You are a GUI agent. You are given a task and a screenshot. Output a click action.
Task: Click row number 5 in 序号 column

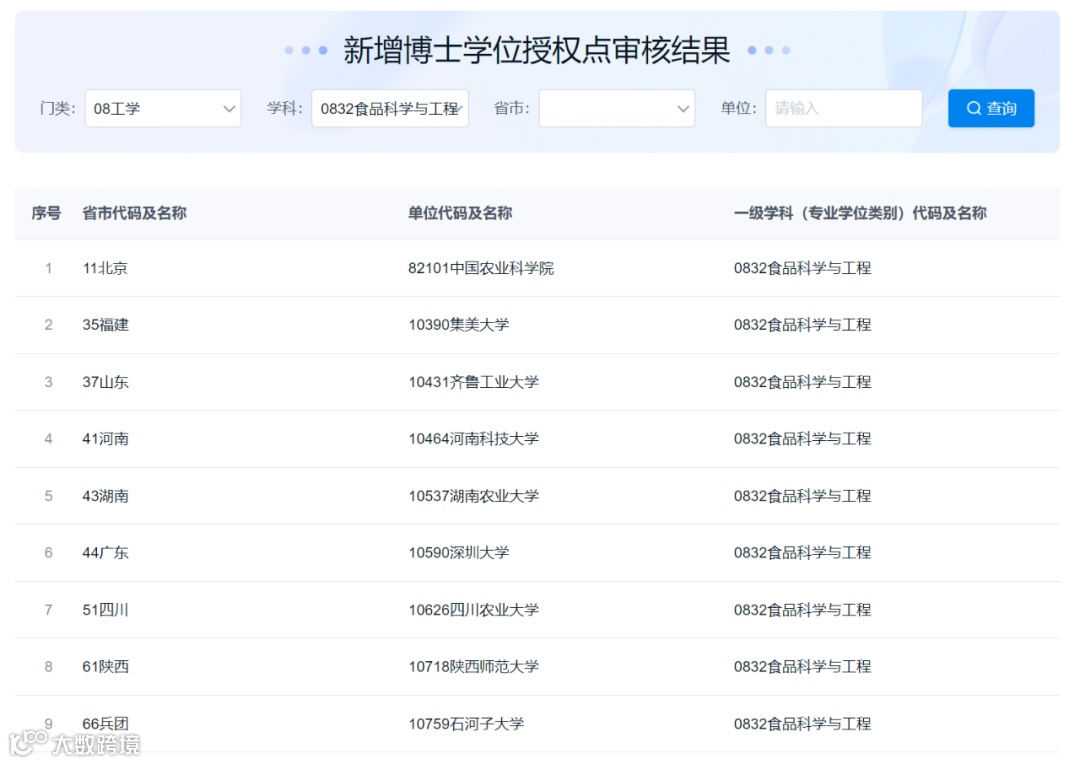tap(48, 496)
